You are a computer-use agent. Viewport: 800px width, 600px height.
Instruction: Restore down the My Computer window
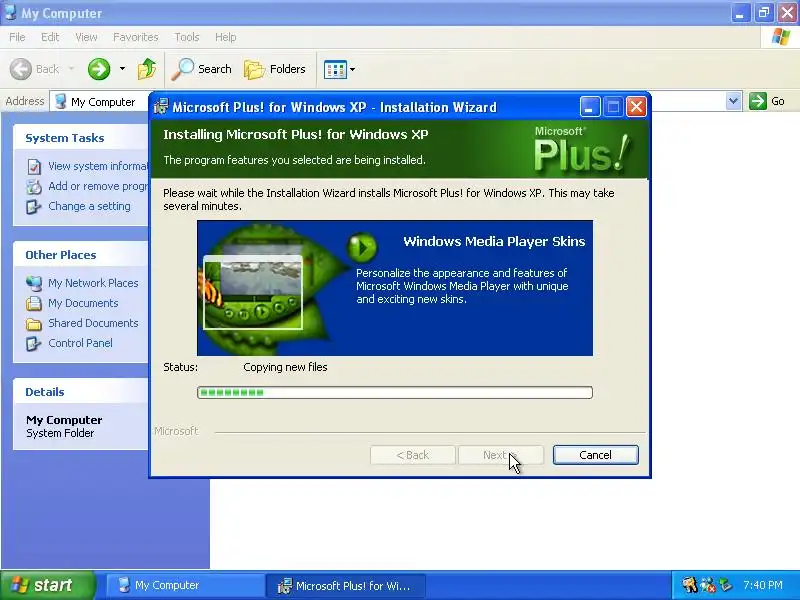pyautogui.click(x=764, y=13)
